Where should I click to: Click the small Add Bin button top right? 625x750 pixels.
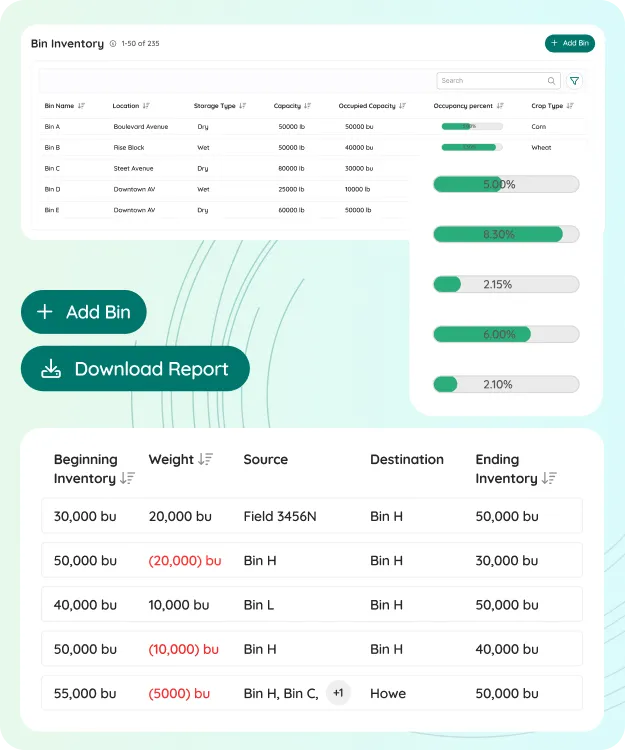[x=570, y=43]
